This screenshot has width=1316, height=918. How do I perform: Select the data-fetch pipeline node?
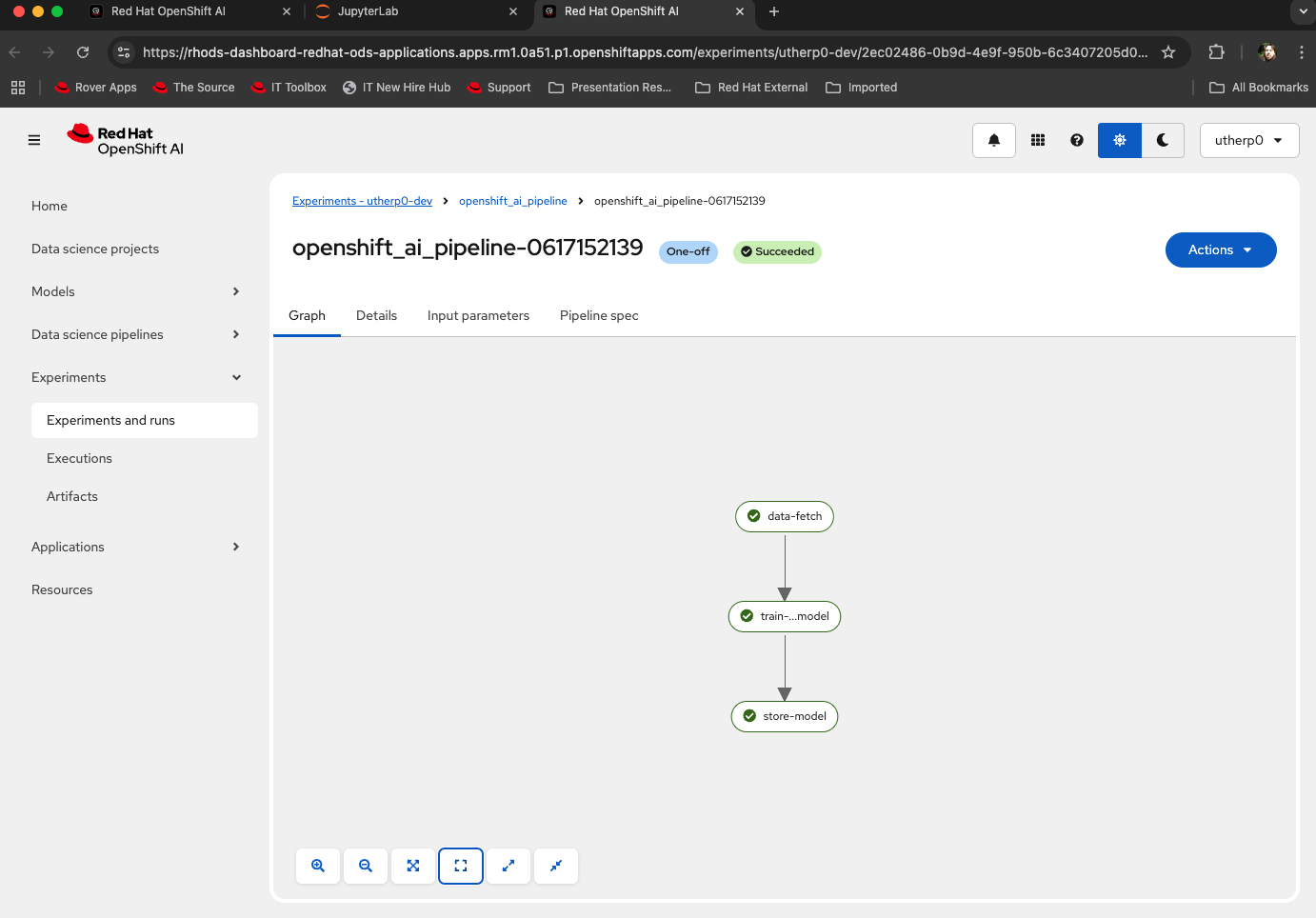[785, 516]
